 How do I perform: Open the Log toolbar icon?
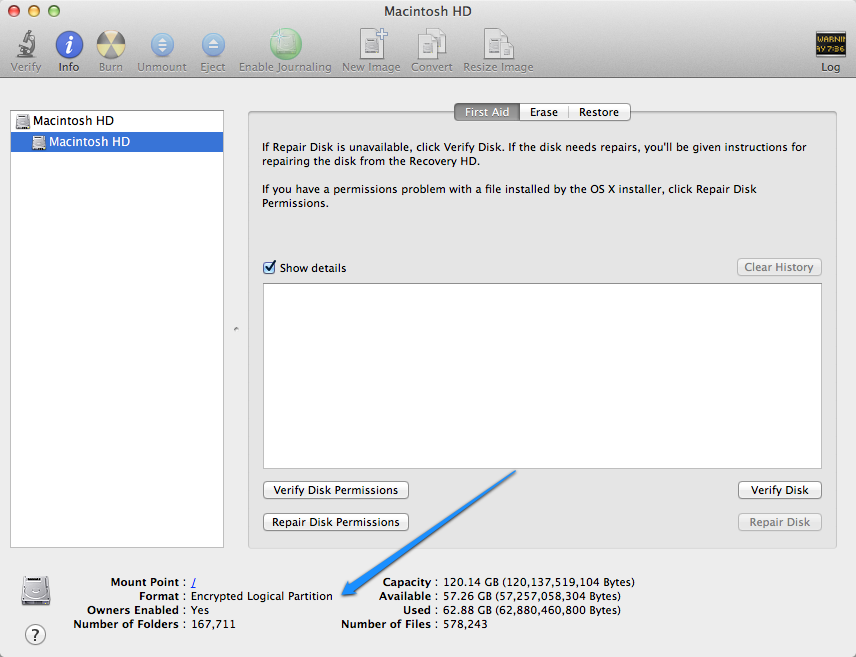pyautogui.click(x=830, y=44)
